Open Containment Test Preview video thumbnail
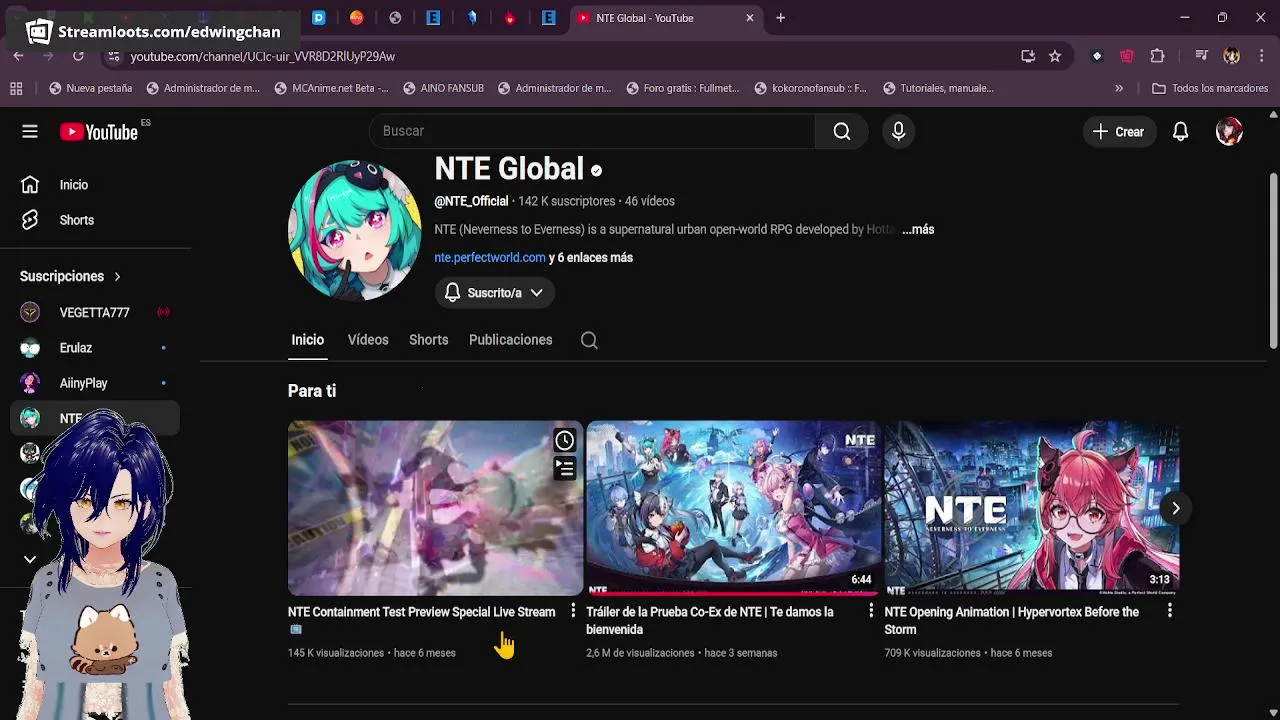The image size is (1280, 720). 435,508
